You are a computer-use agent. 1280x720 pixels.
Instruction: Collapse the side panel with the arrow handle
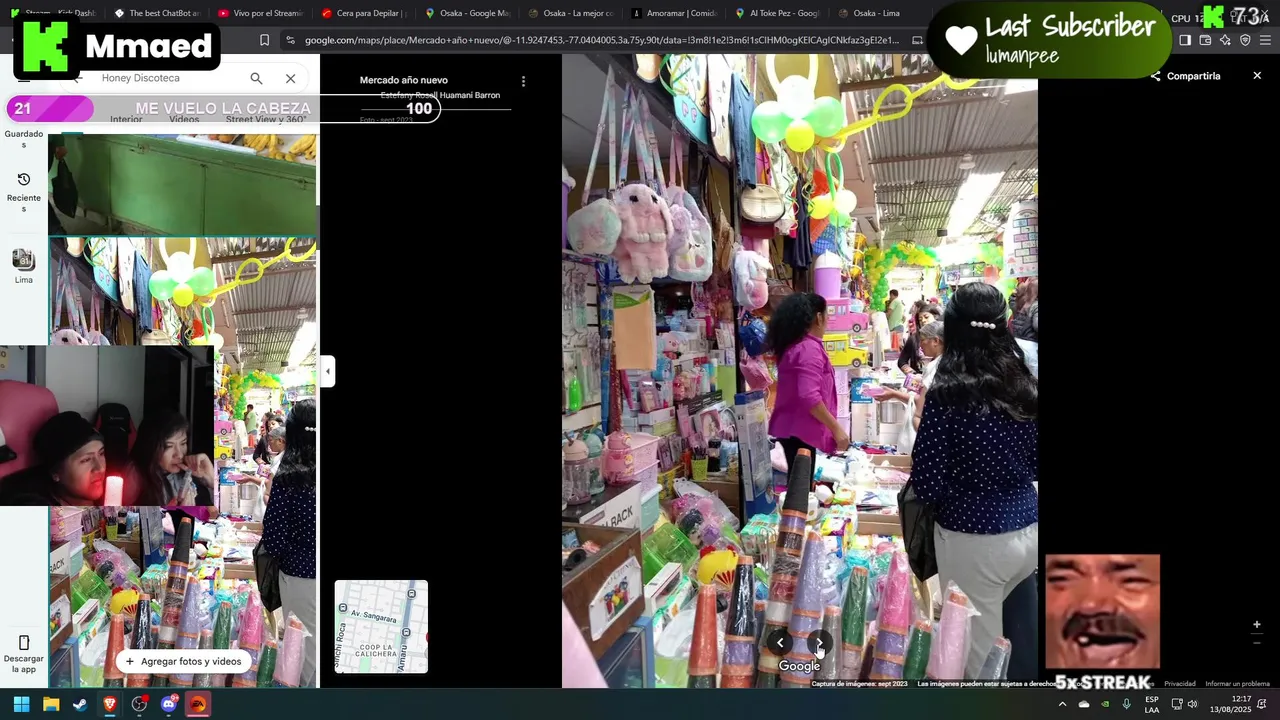point(327,371)
